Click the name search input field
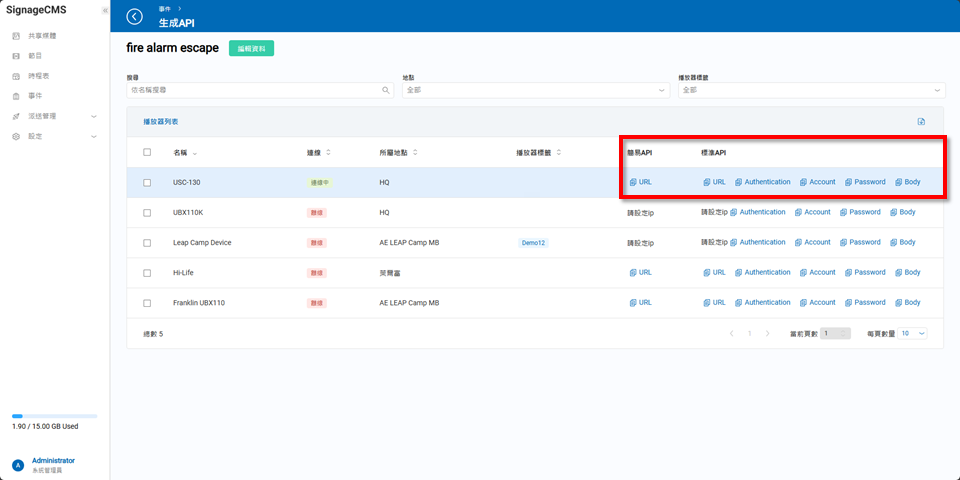 point(255,90)
